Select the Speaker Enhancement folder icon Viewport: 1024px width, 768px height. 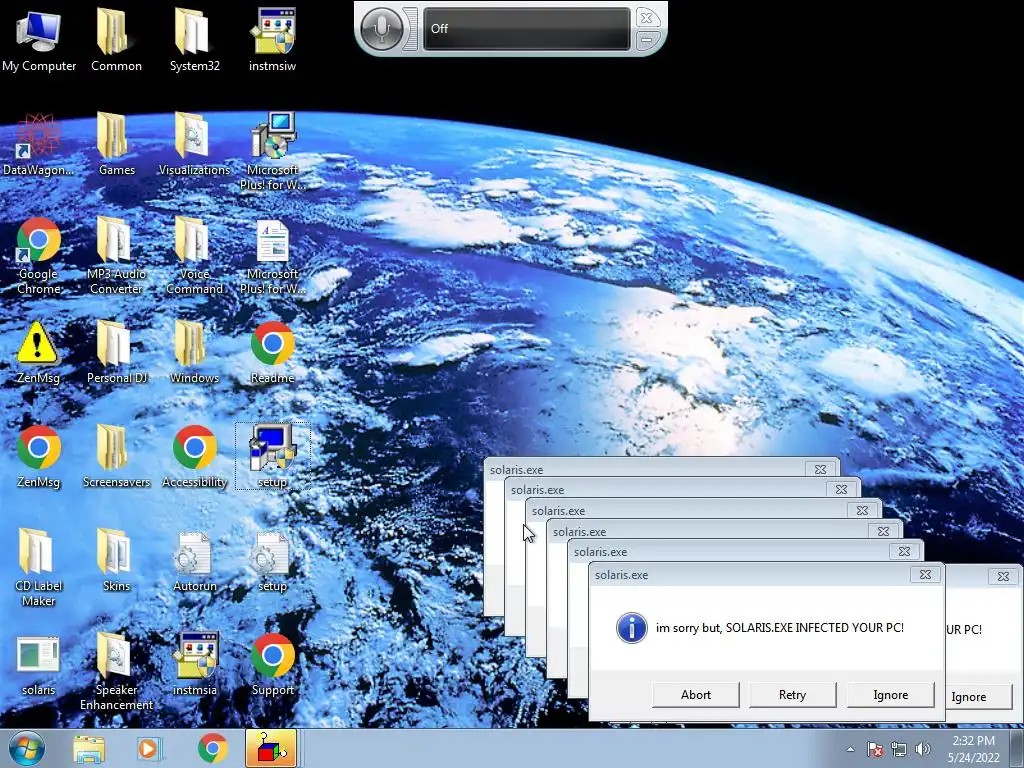(x=116, y=671)
